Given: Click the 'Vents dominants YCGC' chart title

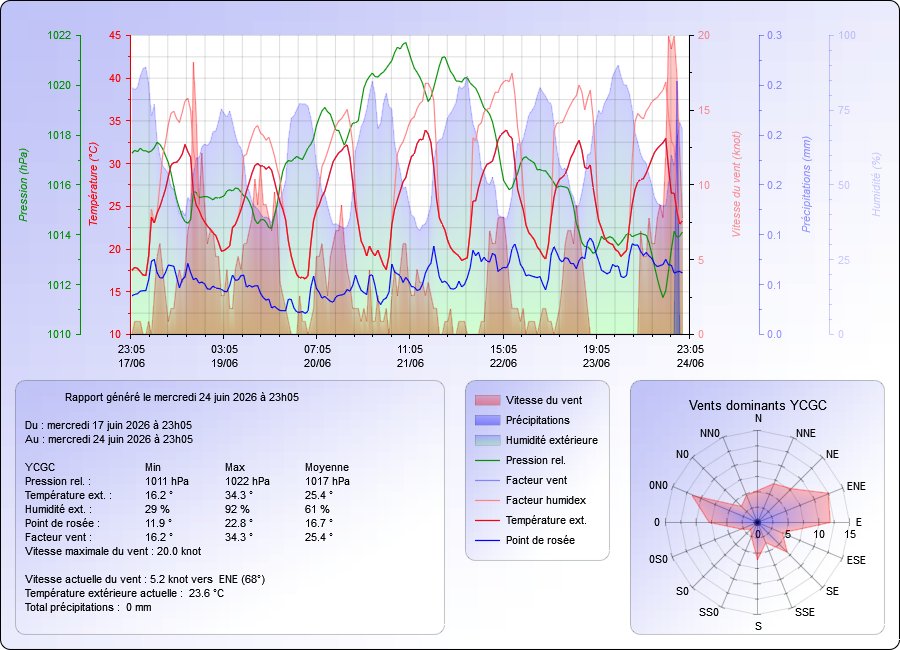Looking at the screenshot, I should click(x=758, y=405).
